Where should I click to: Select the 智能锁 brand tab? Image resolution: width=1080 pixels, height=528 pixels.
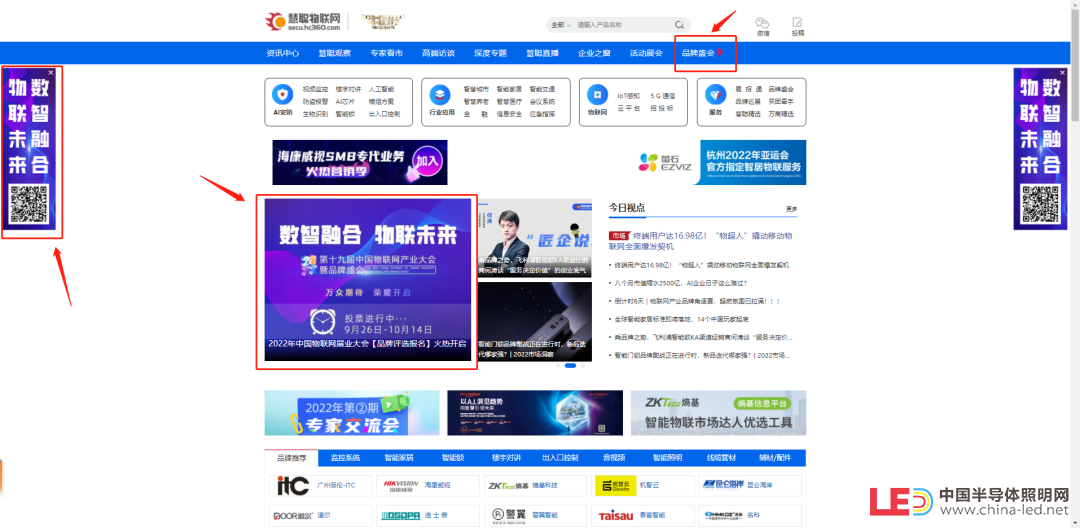click(x=453, y=457)
